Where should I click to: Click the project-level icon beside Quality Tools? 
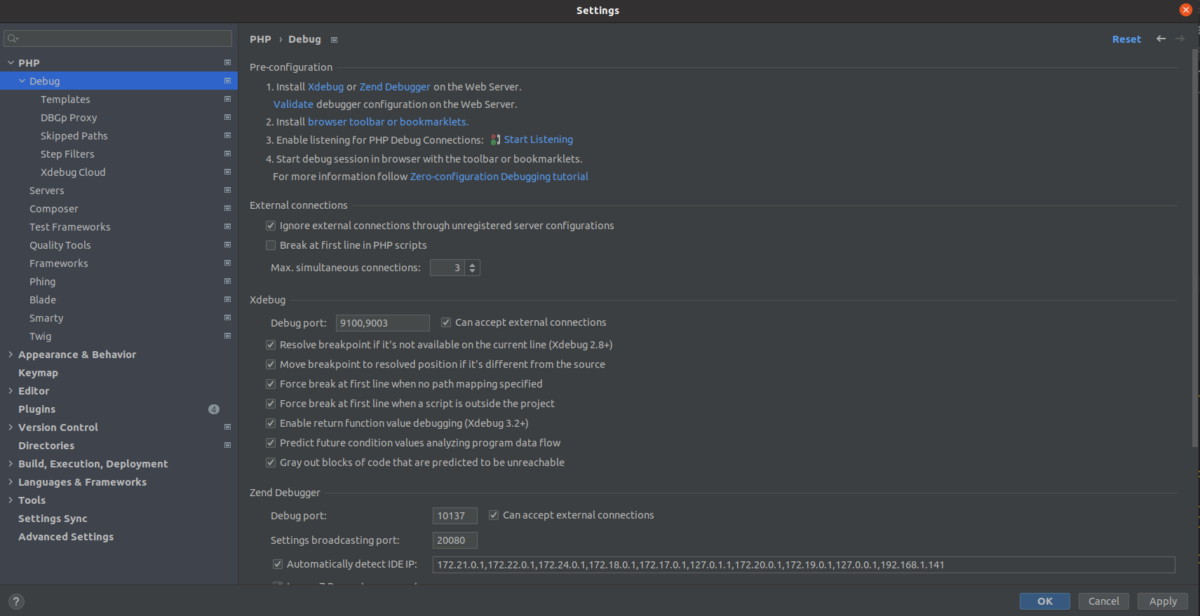[227, 245]
